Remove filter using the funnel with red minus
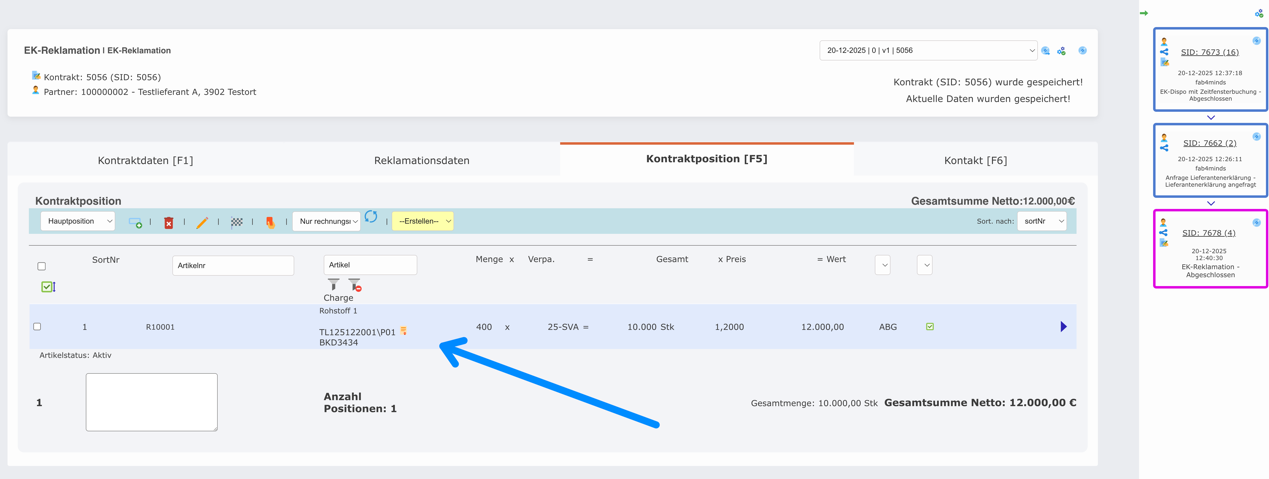 click(355, 285)
